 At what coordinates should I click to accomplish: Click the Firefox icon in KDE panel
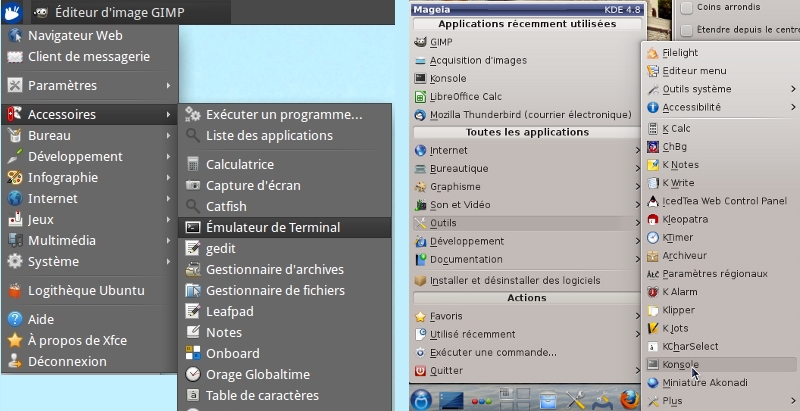630,399
